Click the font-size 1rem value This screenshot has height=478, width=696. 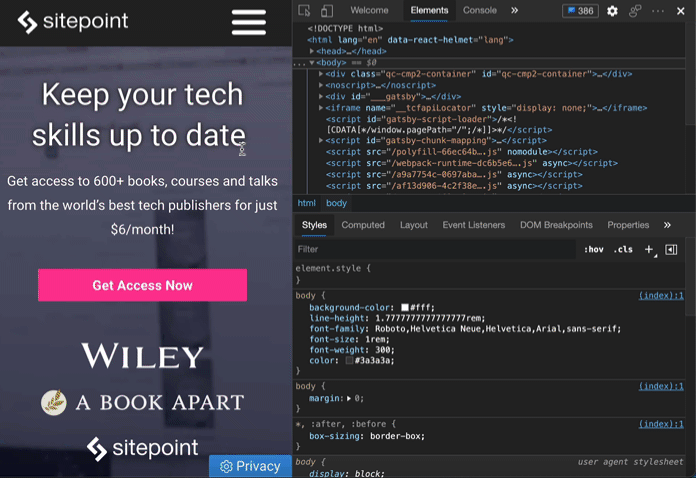376,340
